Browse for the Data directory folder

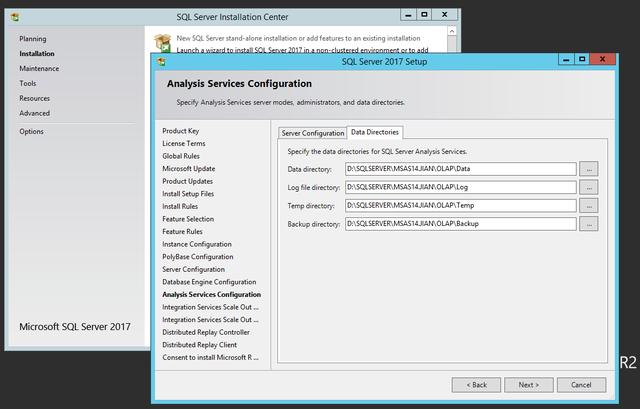click(589, 169)
